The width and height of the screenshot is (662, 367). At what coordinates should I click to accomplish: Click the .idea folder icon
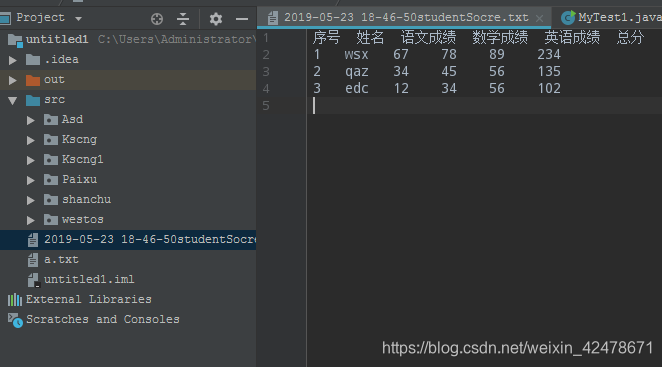tap(33, 60)
